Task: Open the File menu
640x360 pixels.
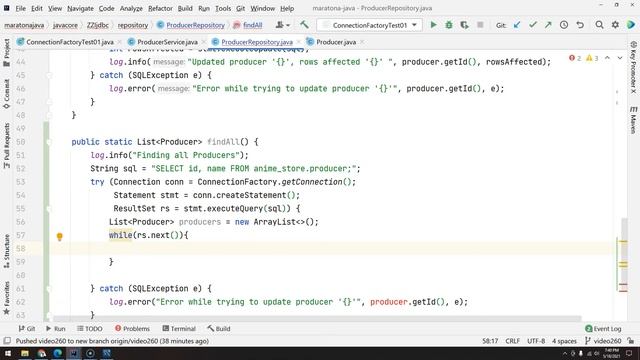Action: [x=20, y=8]
